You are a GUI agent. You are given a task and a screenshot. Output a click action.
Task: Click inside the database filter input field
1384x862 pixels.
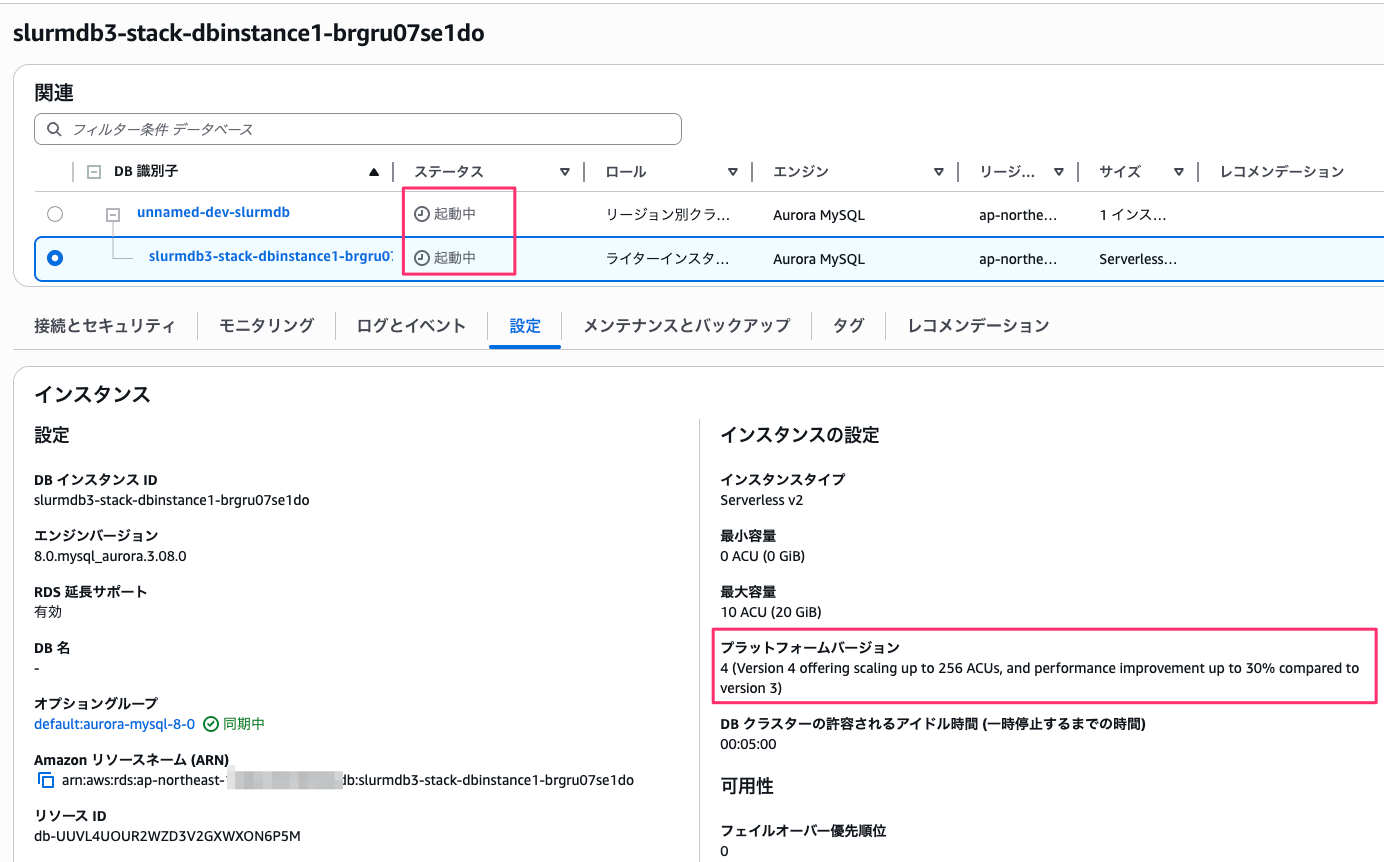pos(350,129)
